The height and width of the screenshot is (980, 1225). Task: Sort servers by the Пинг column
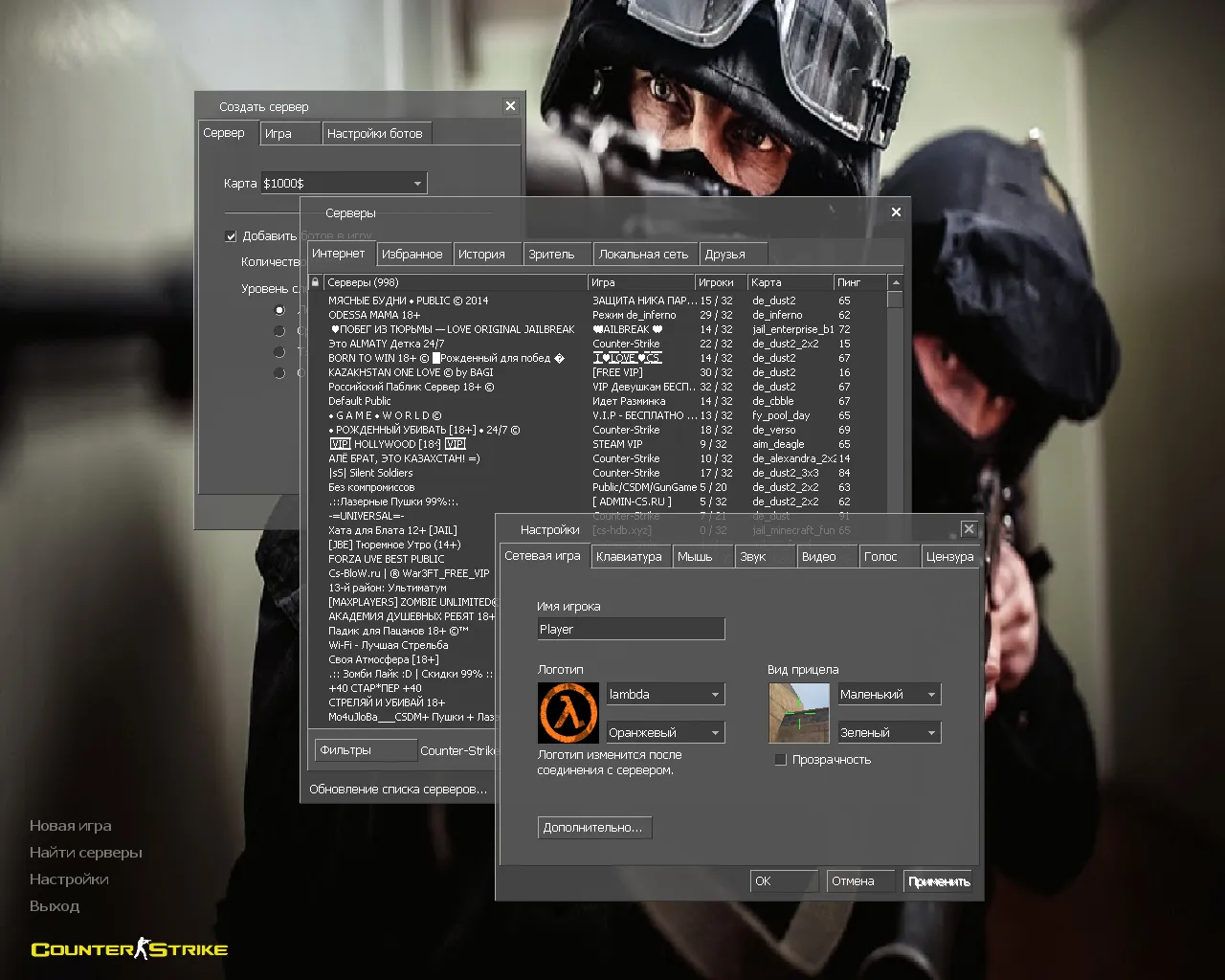click(859, 282)
